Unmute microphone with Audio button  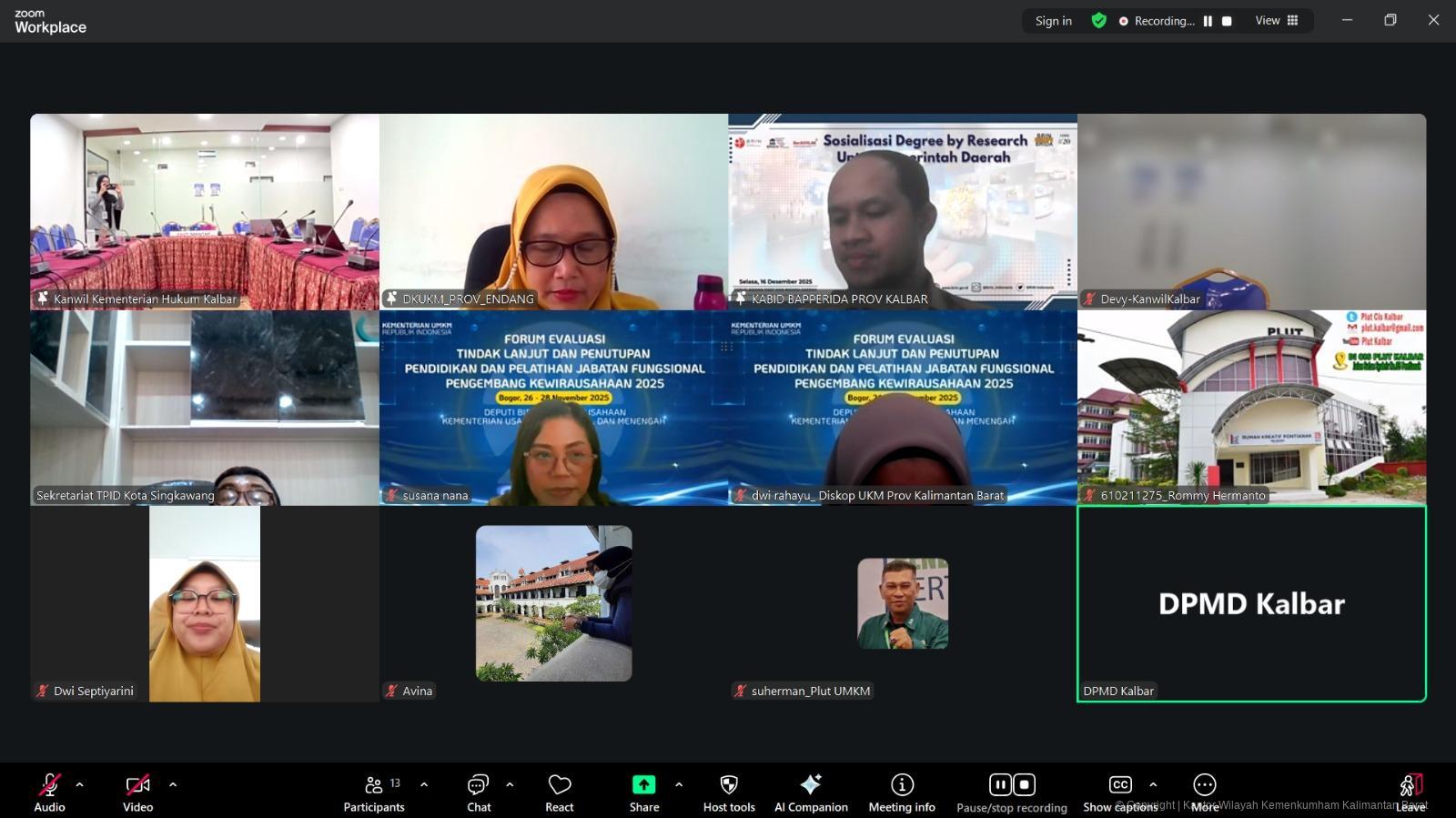(49, 791)
